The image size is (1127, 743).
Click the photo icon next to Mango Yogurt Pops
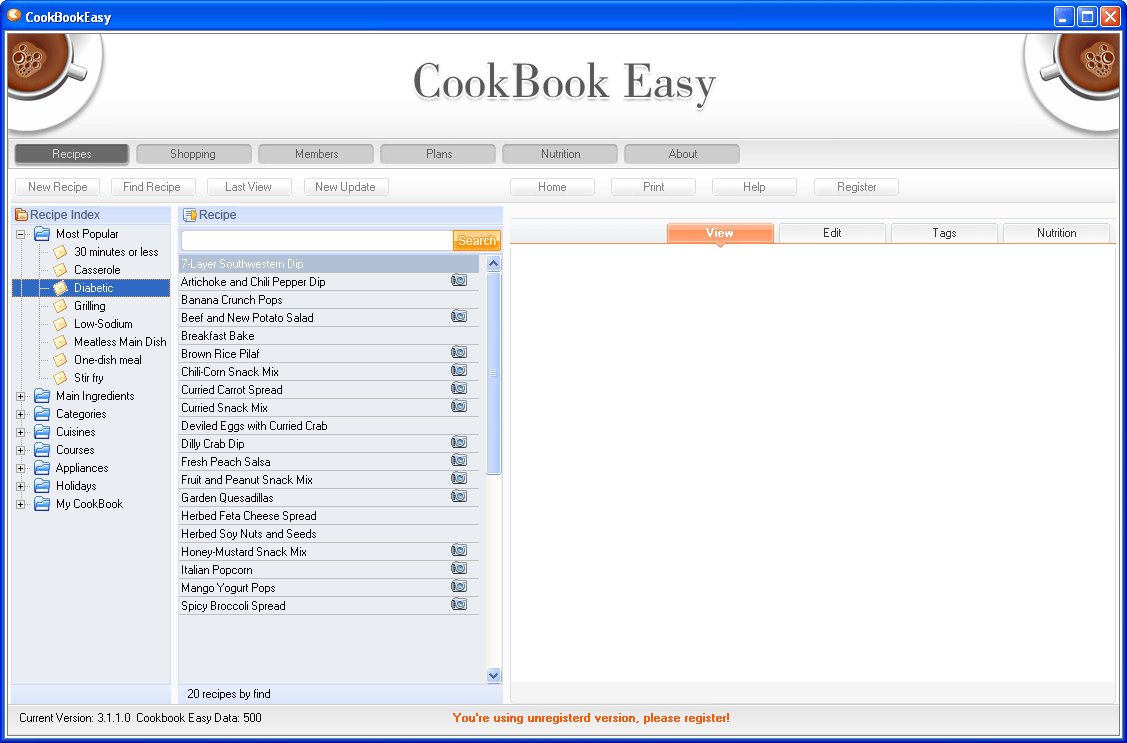459,586
